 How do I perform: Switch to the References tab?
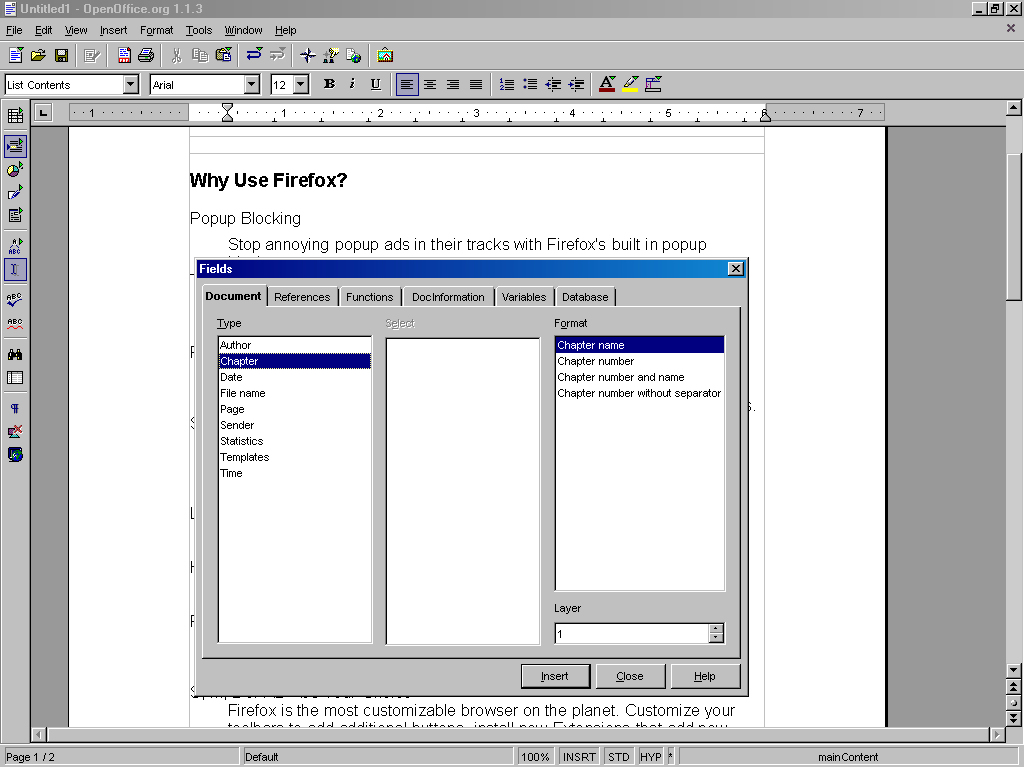click(x=302, y=297)
